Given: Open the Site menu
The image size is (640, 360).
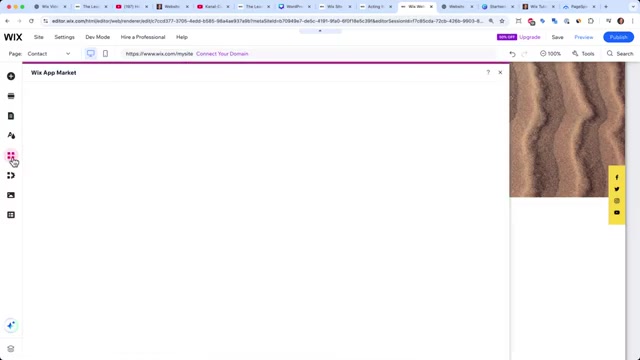Looking at the screenshot, I should tap(38, 37).
